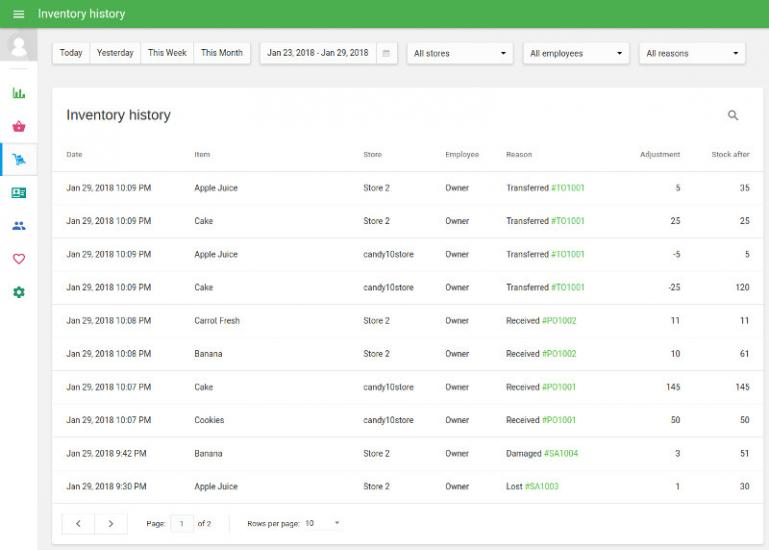769x550 pixels.
Task: Open the calendar date picker icon
Action: click(x=386, y=53)
